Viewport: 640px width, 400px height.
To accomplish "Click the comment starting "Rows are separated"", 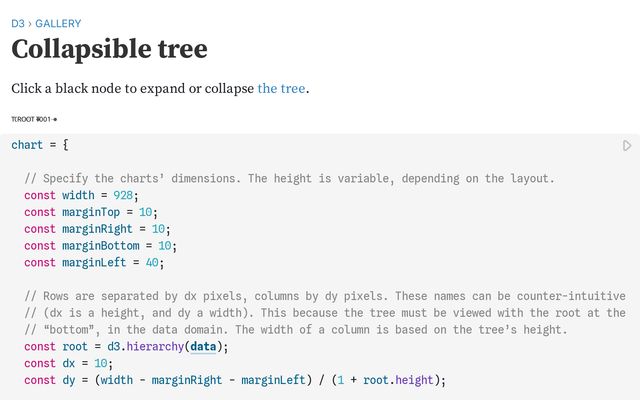I will point(325,296).
